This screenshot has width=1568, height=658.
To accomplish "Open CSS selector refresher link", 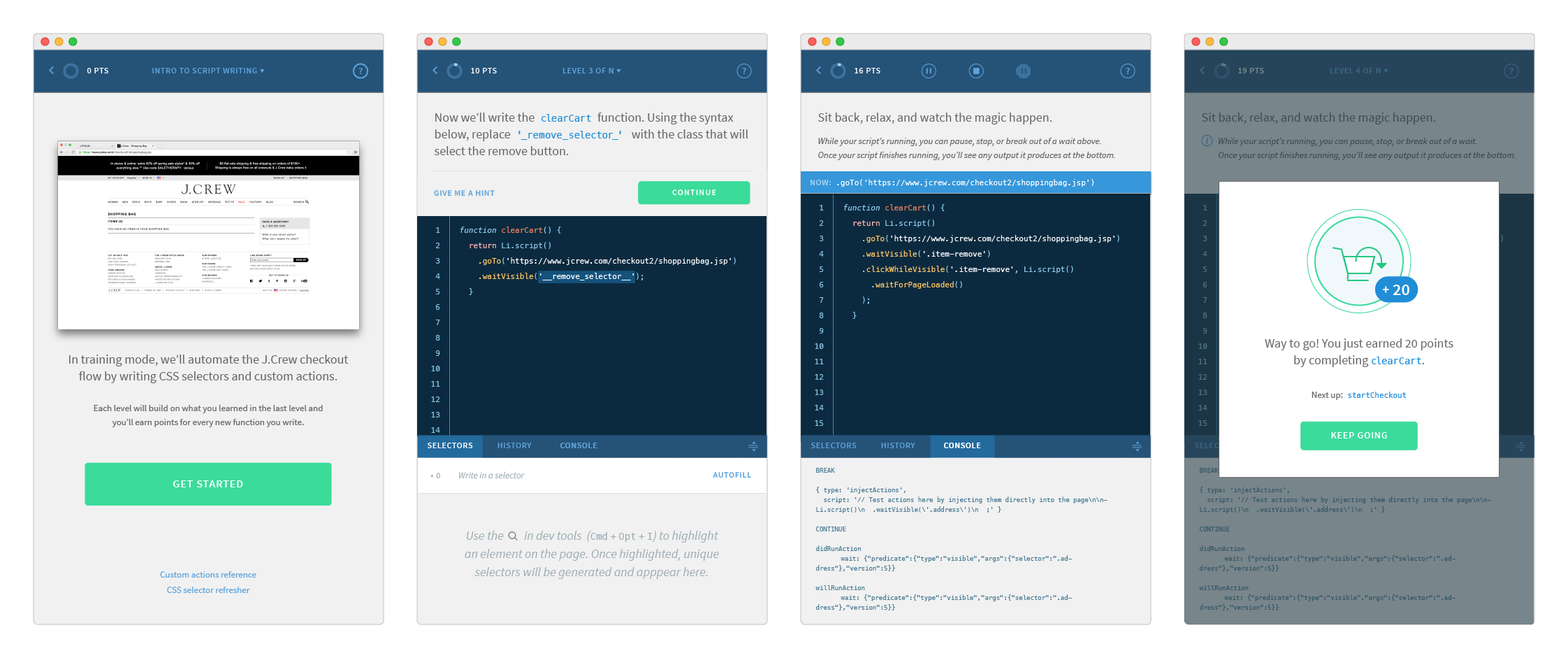I will point(208,590).
